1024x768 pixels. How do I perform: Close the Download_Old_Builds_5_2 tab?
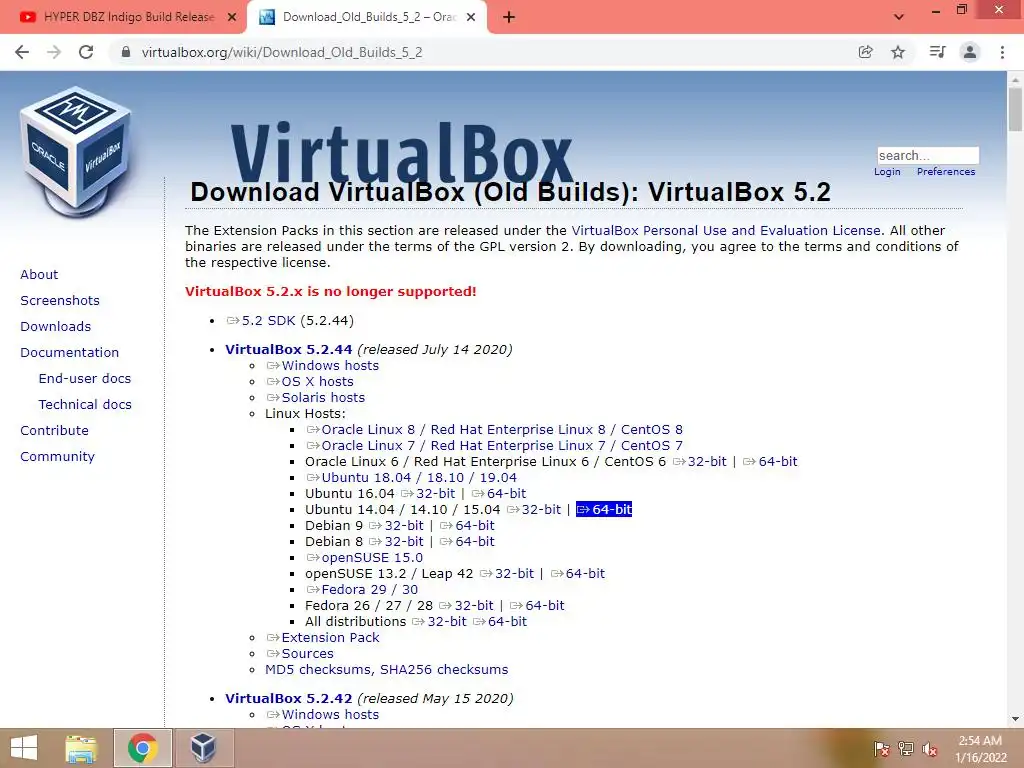pos(471,18)
